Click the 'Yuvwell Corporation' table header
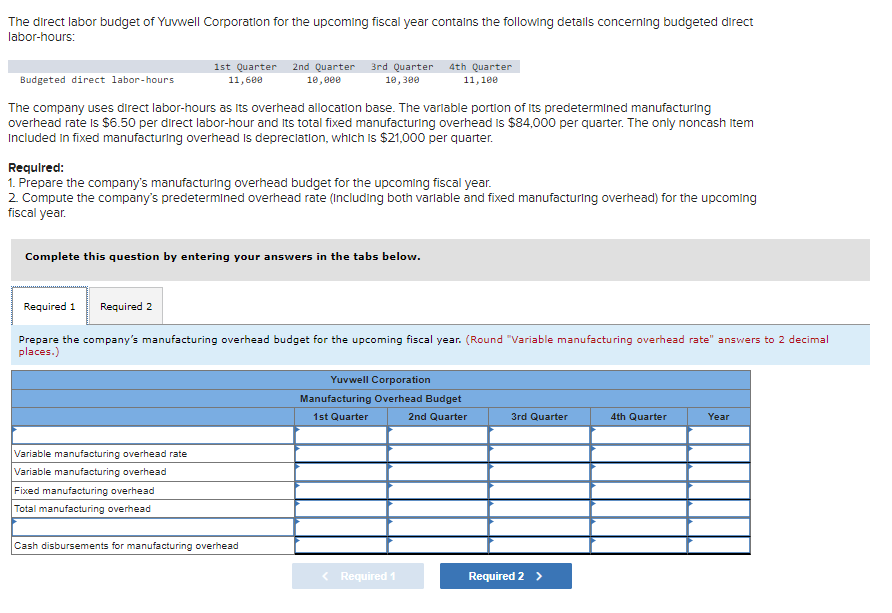This screenshot has height=613, width=892. [x=381, y=379]
